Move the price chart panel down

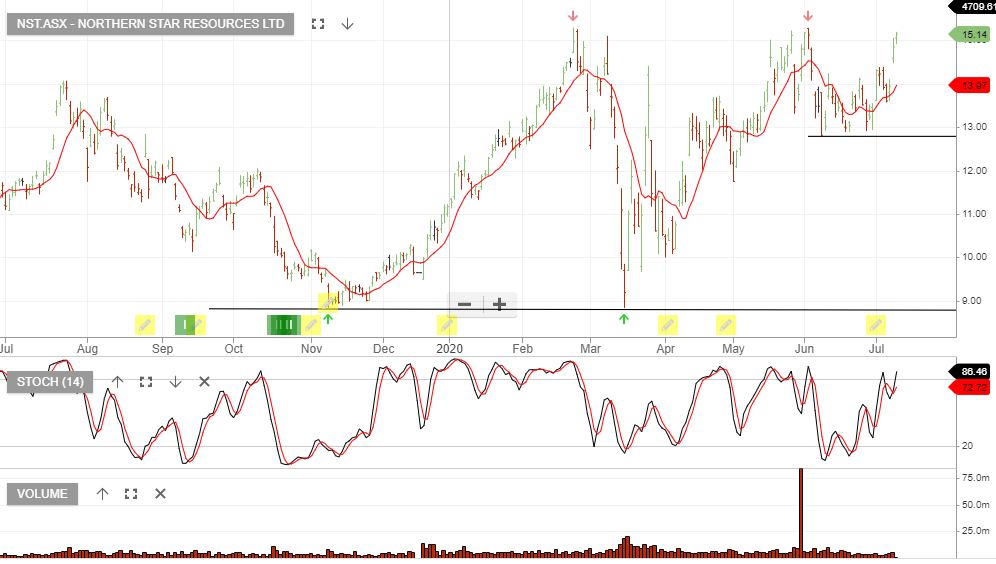[x=347, y=24]
